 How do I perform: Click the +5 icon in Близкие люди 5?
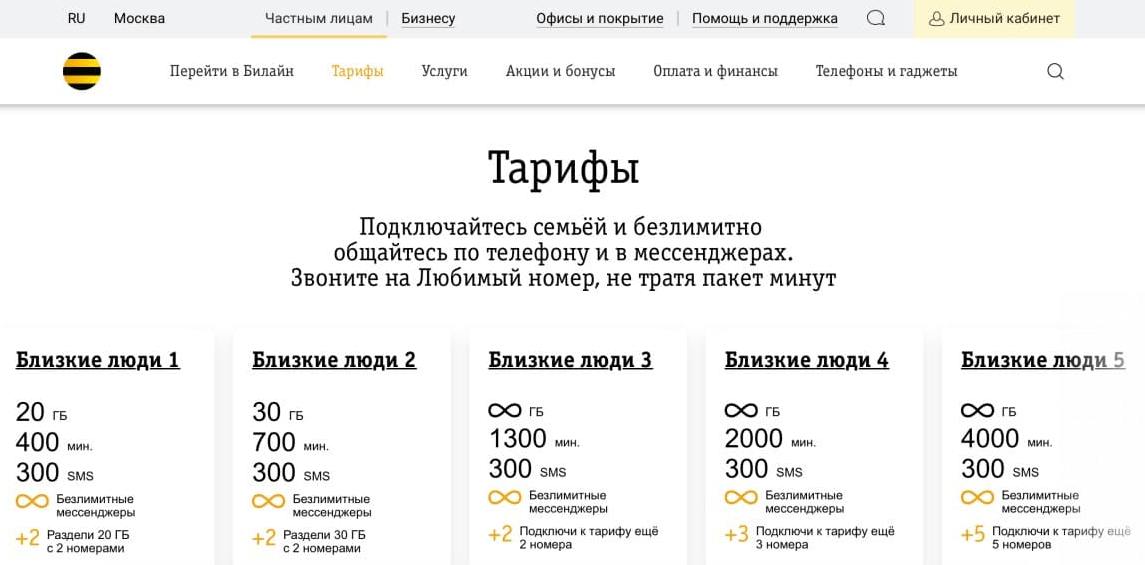(x=973, y=535)
